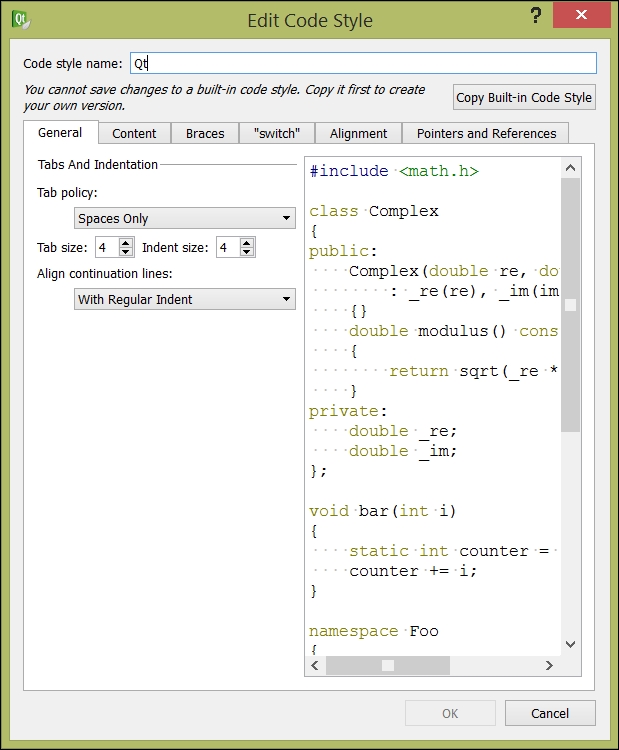This screenshot has height=750, width=619.
Task: Click the "private:" line in preview
Action: click(x=348, y=411)
